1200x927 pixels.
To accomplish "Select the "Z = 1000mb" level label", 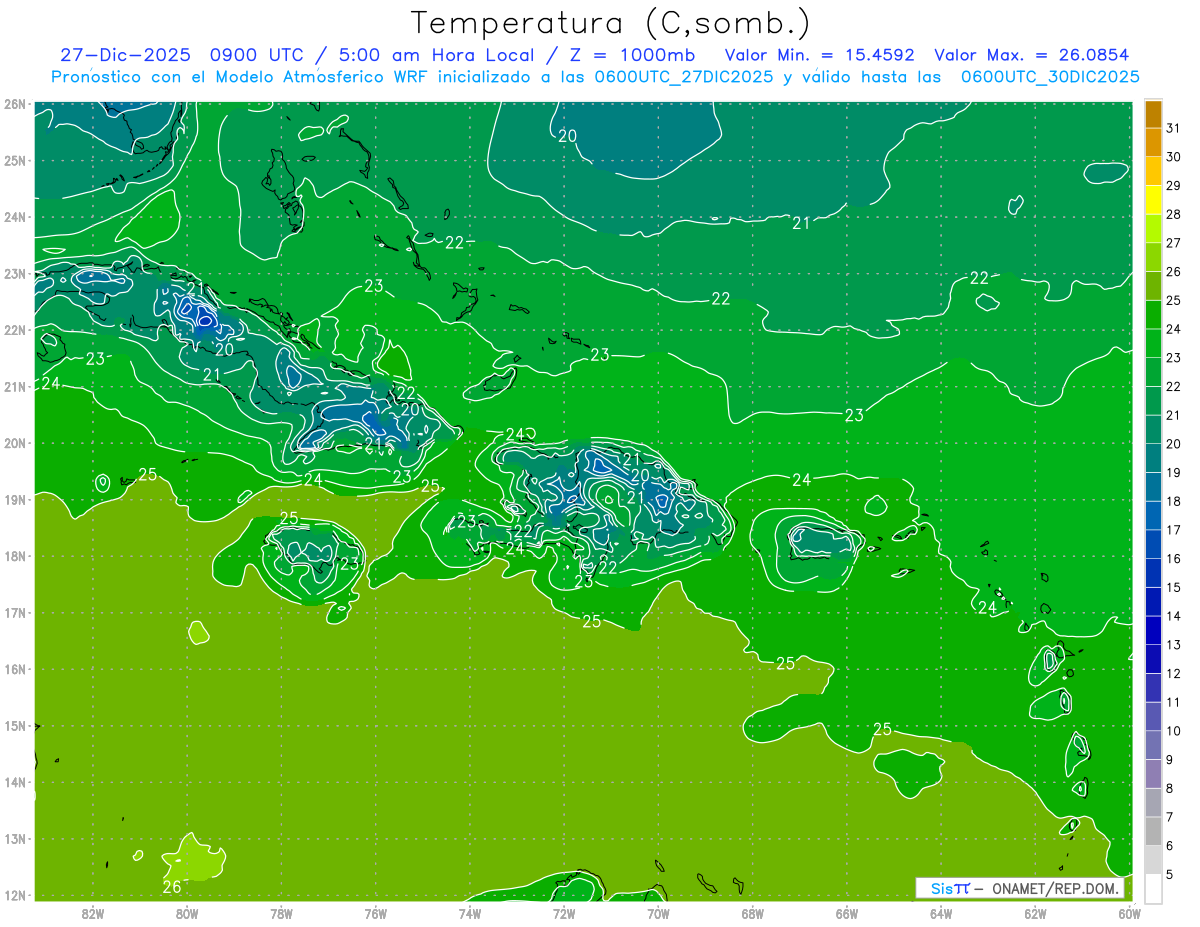I will 632,55.
